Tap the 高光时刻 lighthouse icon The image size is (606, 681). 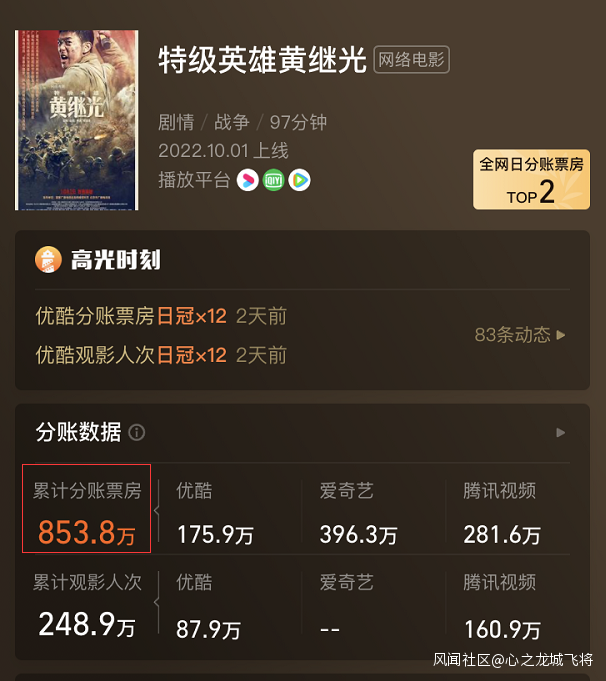[48, 260]
